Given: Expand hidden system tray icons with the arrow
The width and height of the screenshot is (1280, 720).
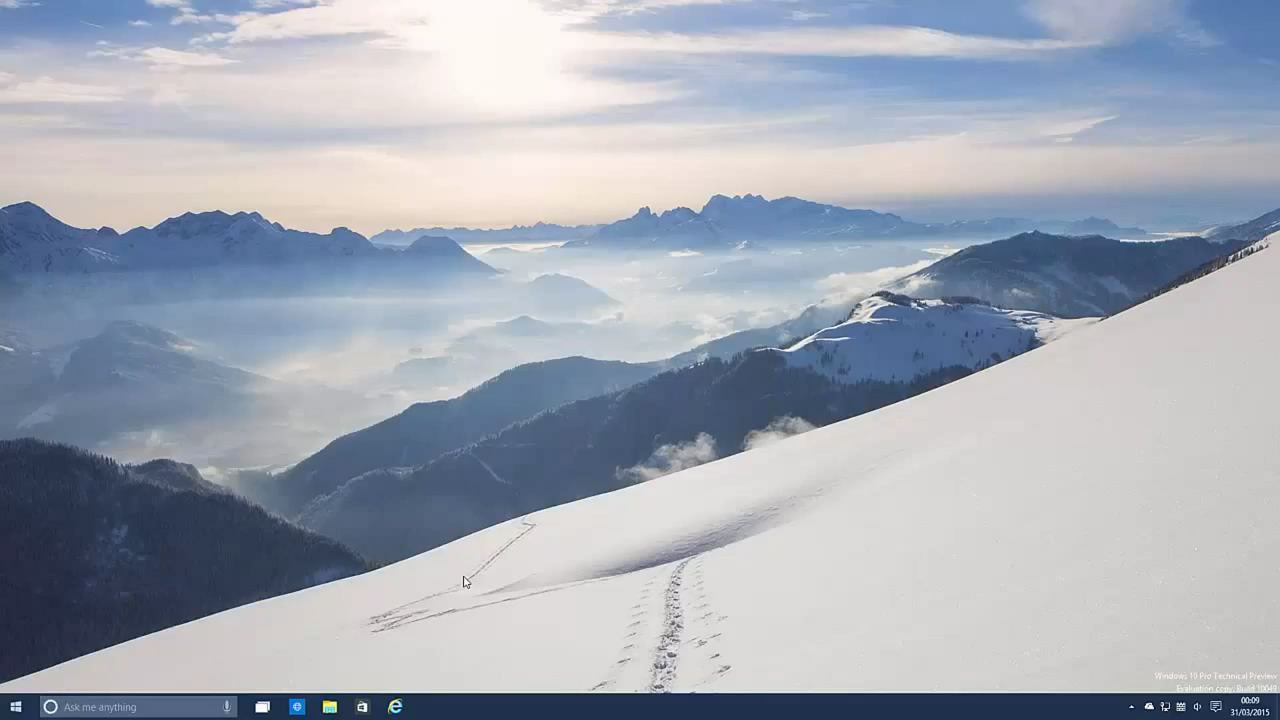Looking at the screenshot, I should [1132, 707].
